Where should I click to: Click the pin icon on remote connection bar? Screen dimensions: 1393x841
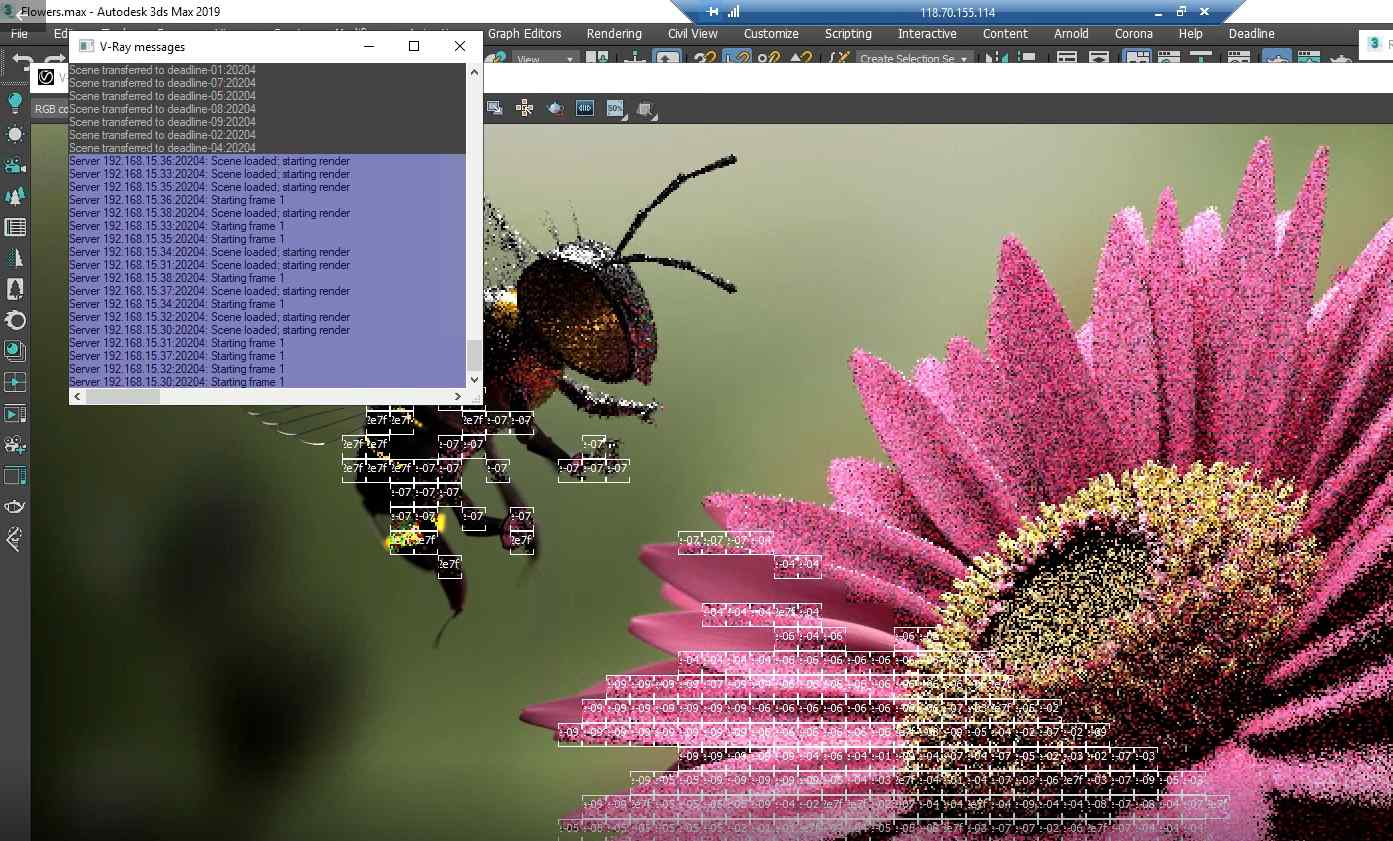712,12
